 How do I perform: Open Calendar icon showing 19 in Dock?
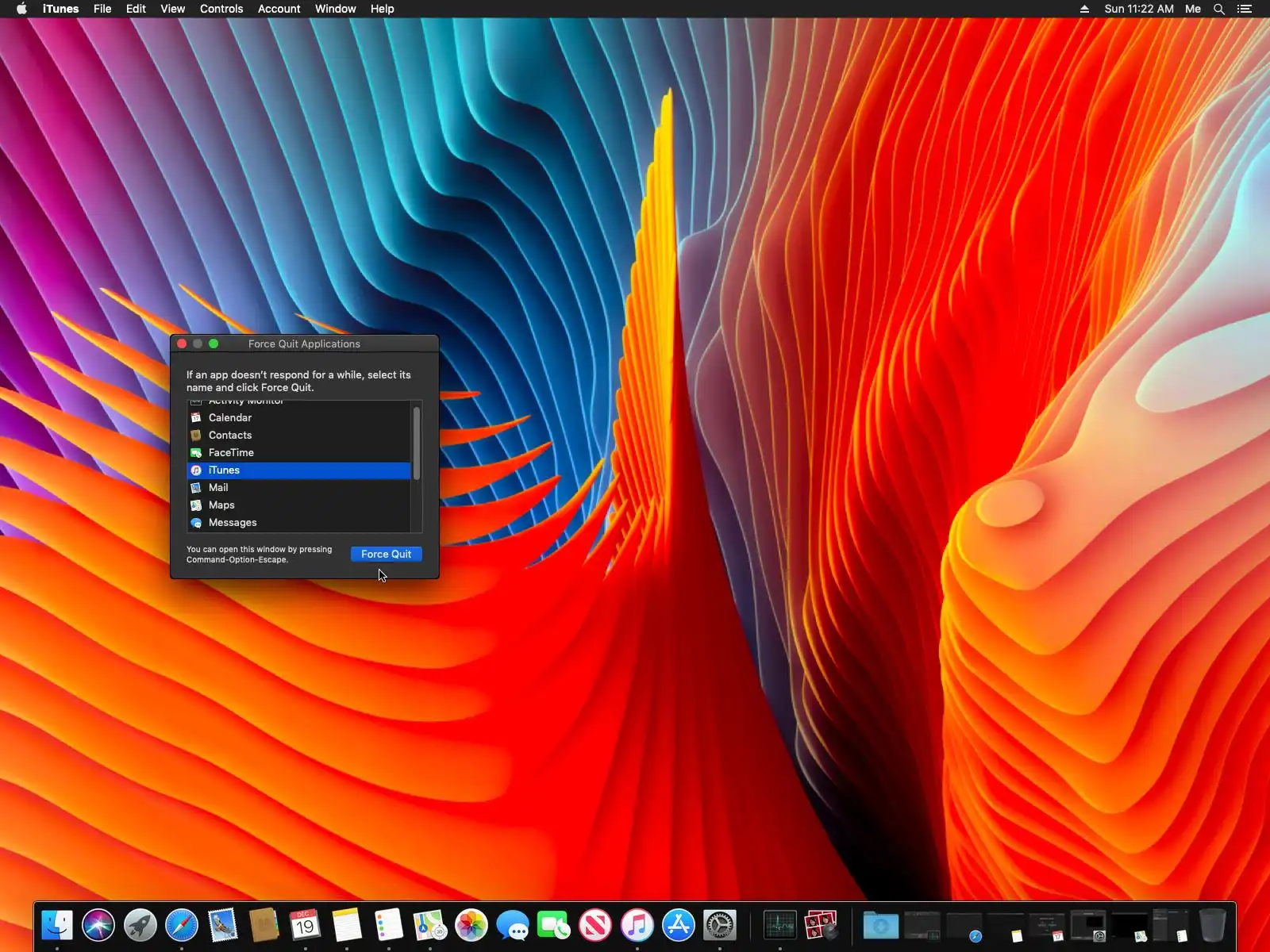click(306, 925)
